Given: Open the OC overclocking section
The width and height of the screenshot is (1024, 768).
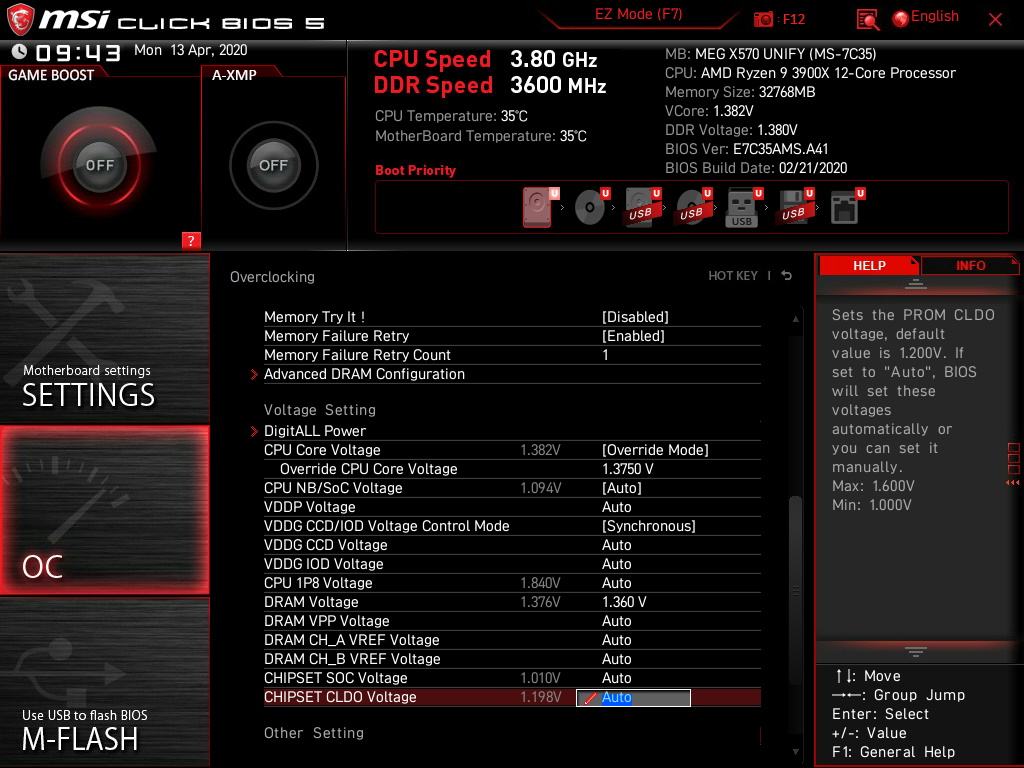Looking at the screenshot, I should [x=104, y=510].
